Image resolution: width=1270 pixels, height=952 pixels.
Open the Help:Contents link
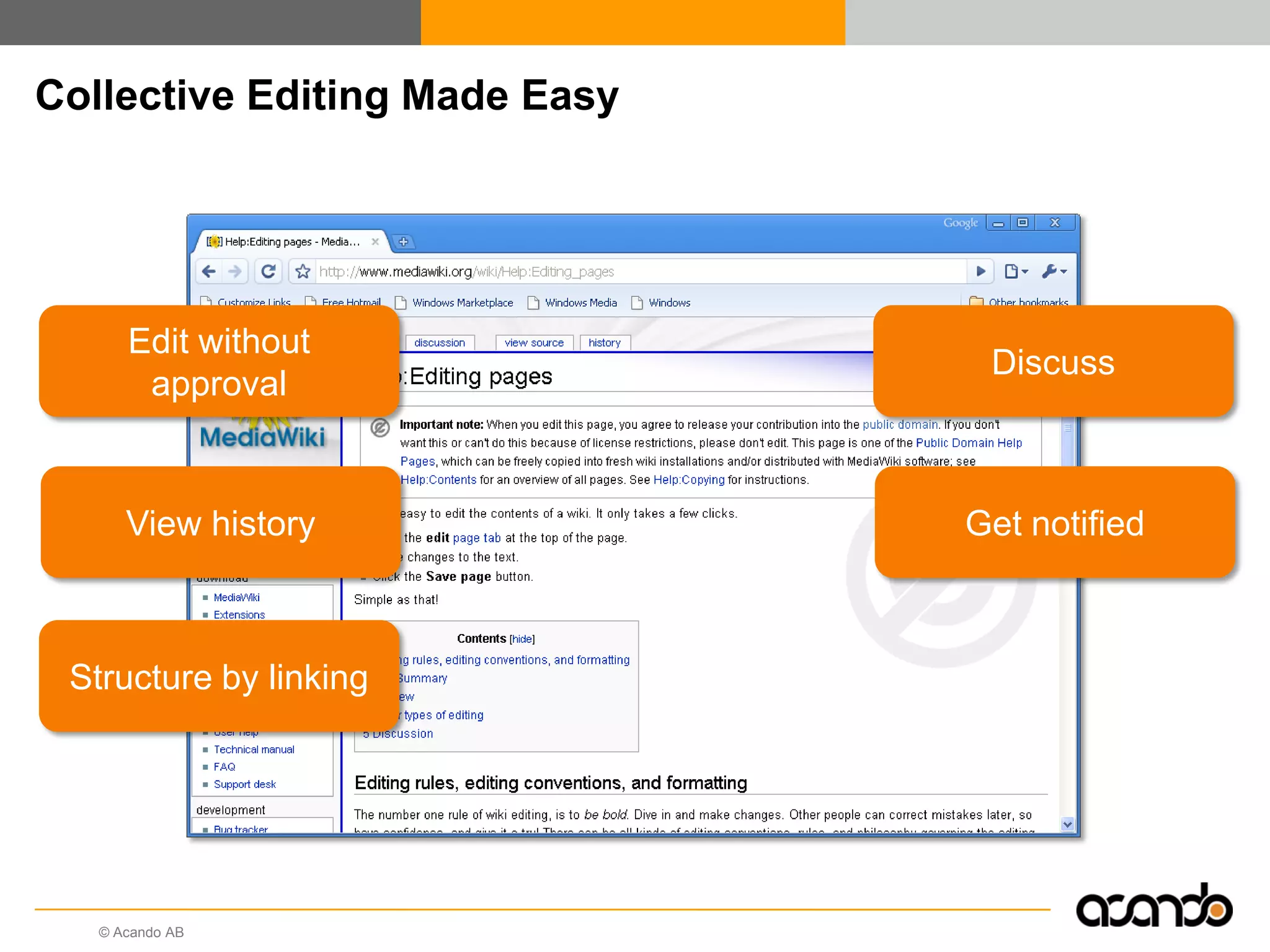coord(438,480)
